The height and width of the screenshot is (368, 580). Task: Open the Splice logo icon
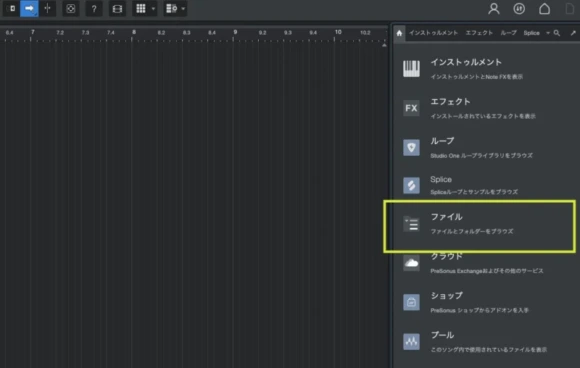click(x=411, y=185)
